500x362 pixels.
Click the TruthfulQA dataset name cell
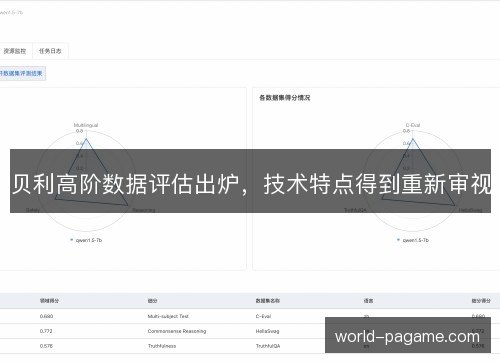[268, 346]
